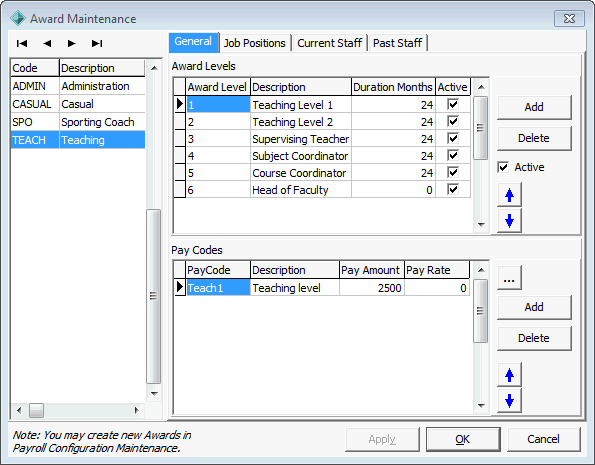Click the scroll-down arrow of Award Levels grid
595x465 pixels.
click(481, 225)
